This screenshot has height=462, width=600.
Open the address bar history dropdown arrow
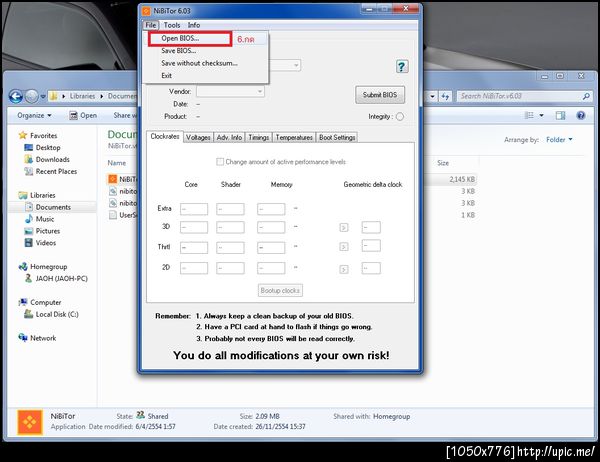pos(432,96)
